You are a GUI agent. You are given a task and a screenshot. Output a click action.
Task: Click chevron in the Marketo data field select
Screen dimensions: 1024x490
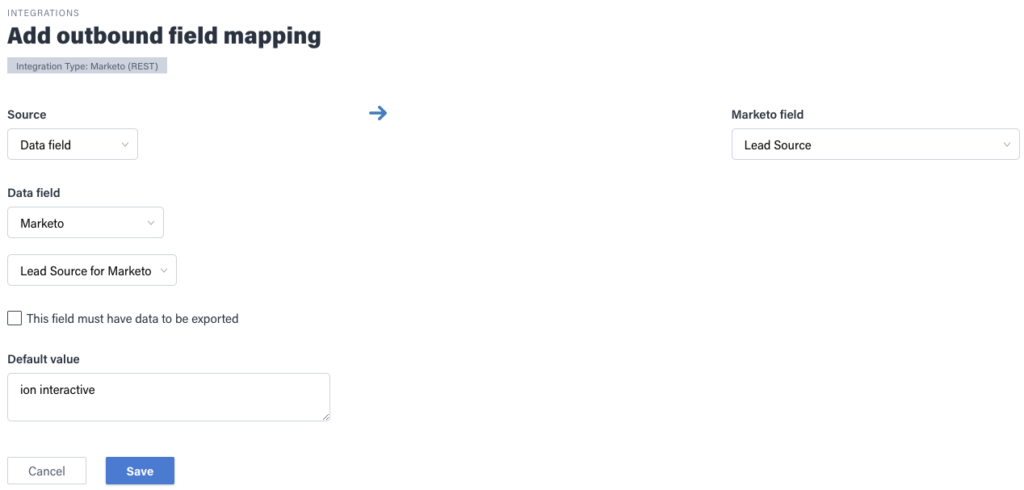coord(150,223)
